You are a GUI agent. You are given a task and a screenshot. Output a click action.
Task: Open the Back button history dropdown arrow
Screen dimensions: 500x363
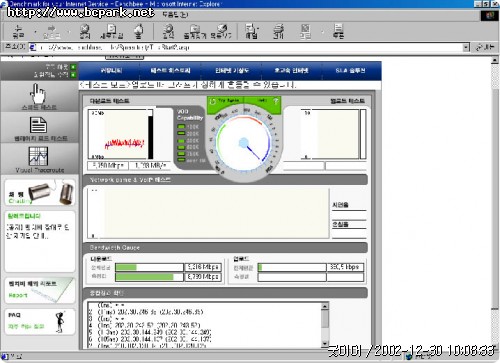[35, 32]
